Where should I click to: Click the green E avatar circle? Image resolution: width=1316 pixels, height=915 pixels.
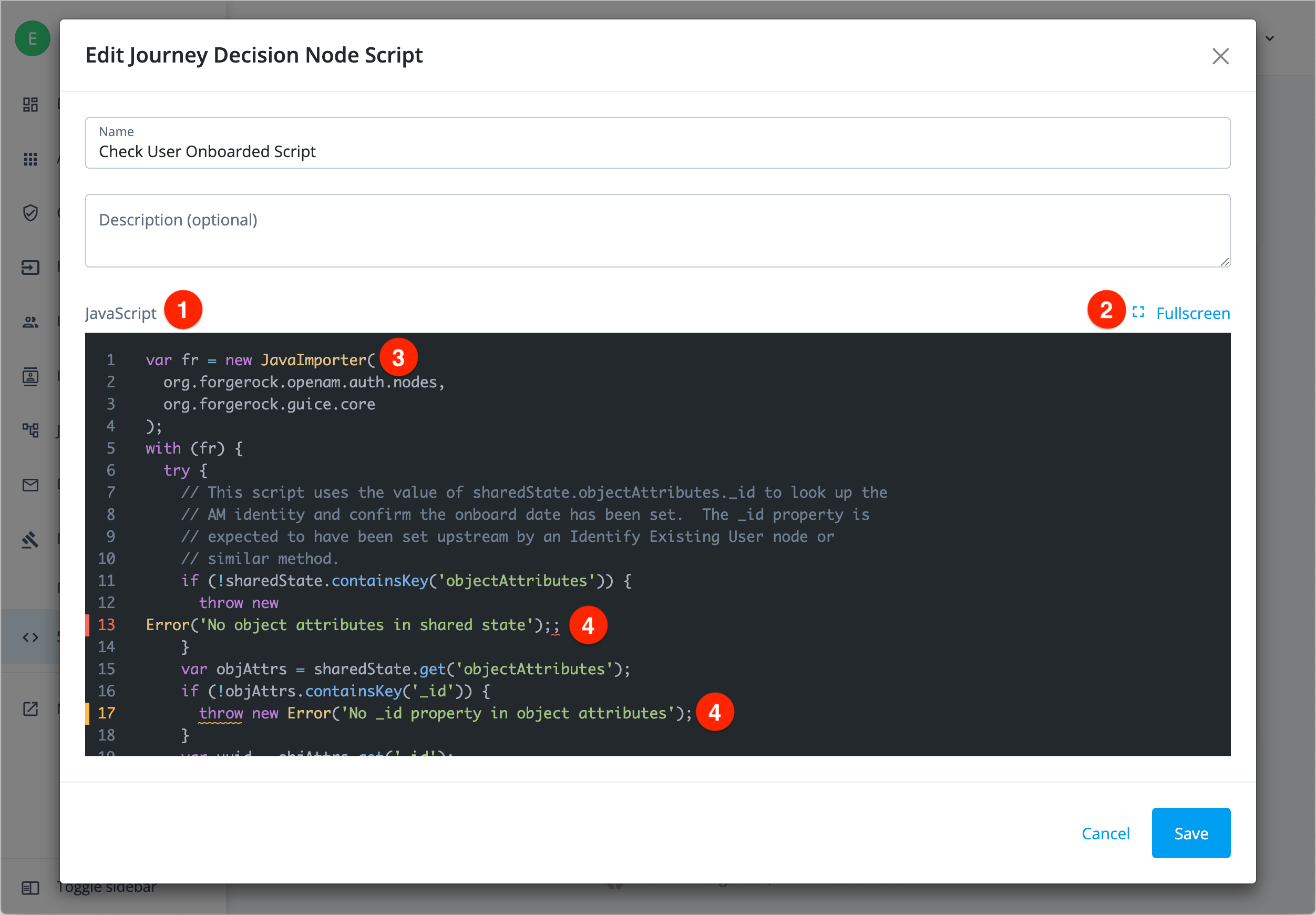point(32,38)
